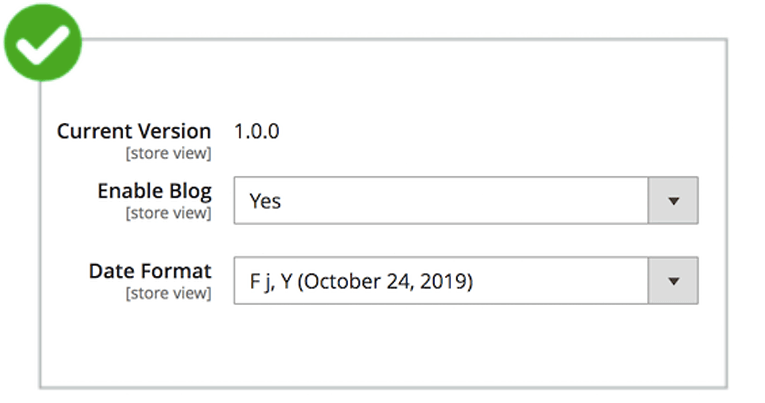Click the Date Format field label
This screenshot has height=403, width=765.
click(150, 270)
